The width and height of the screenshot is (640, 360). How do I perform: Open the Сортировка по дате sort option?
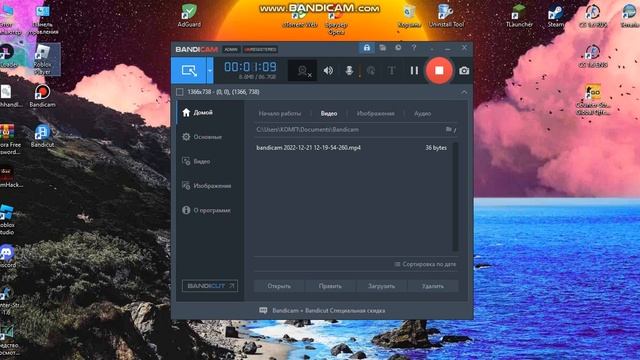[425, 264]
